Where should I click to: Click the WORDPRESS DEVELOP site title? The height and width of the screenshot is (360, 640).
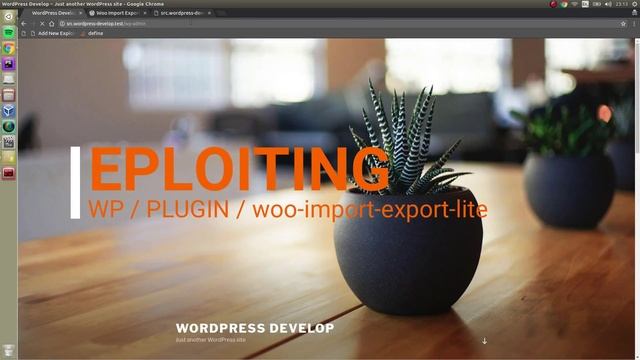point(255,328)
